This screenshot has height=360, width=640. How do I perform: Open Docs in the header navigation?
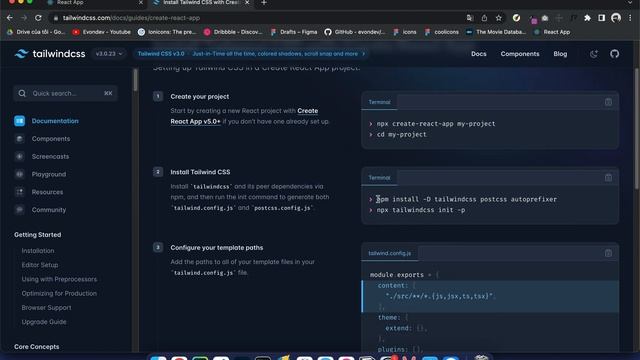coord(478,54)
